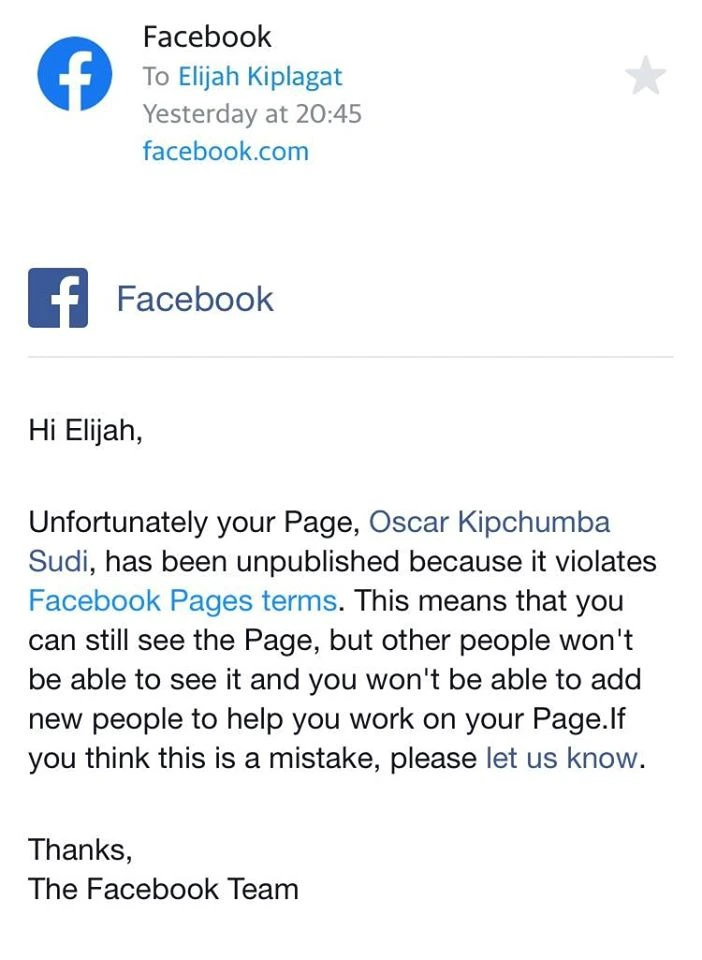702x960 pixels.
Task: Follow the facebook.com domain link
Action: [x=226, y=151]
